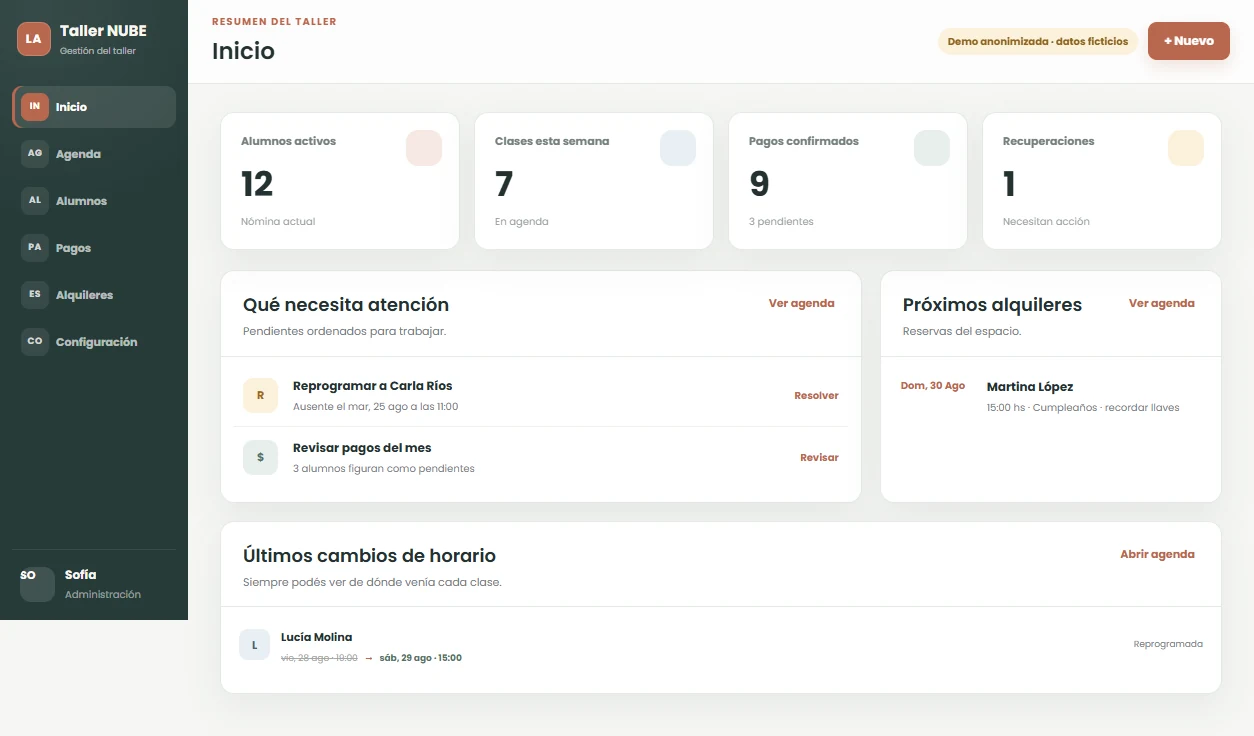Screen dimensions: 1254x736
Task: Click the Lucía Molina name
Action: (317, 637)
